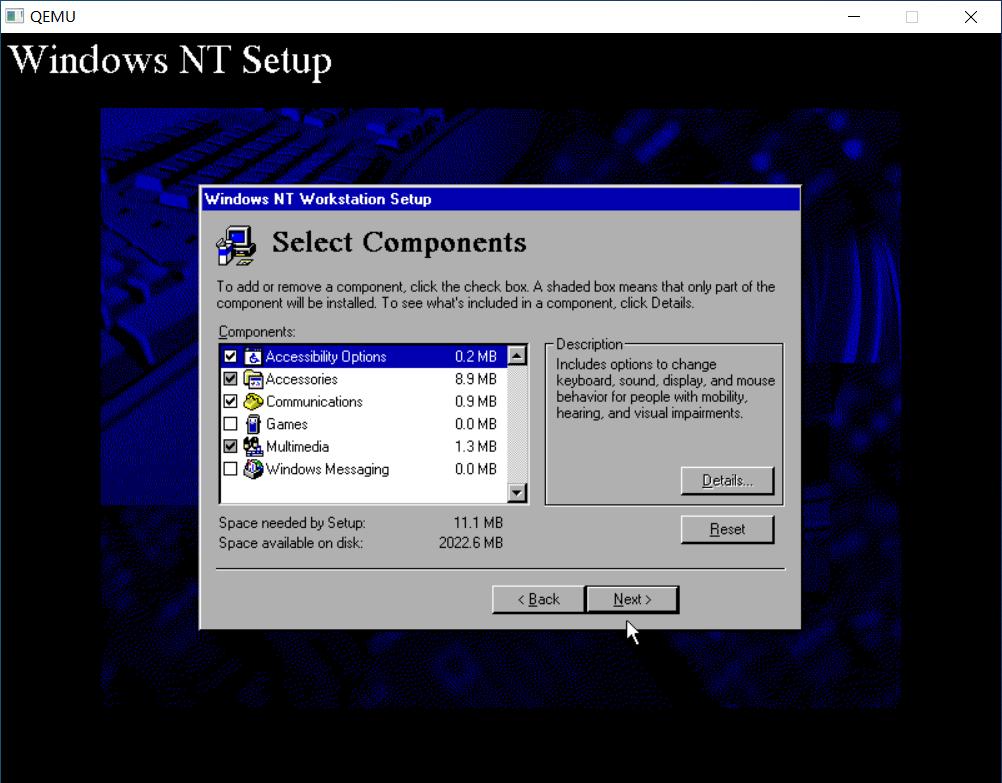Click the scrollbar down arrow
This screenshot has height=783, width=1002.
517,494
